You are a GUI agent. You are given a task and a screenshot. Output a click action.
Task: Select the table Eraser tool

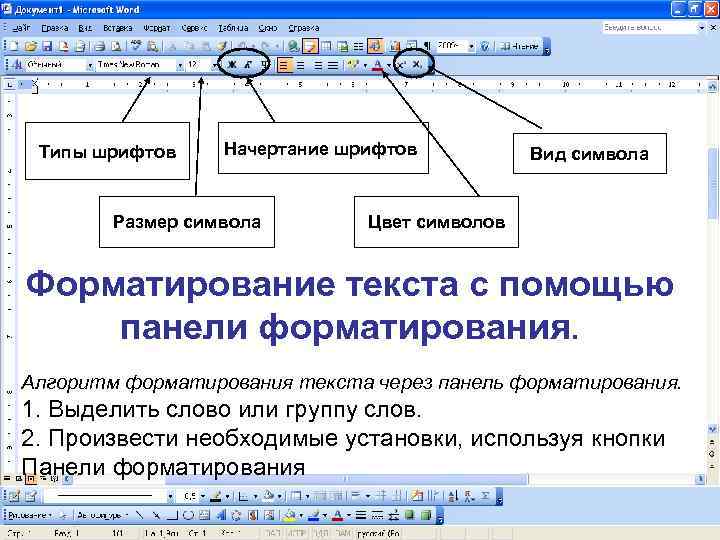coord(30,496)
